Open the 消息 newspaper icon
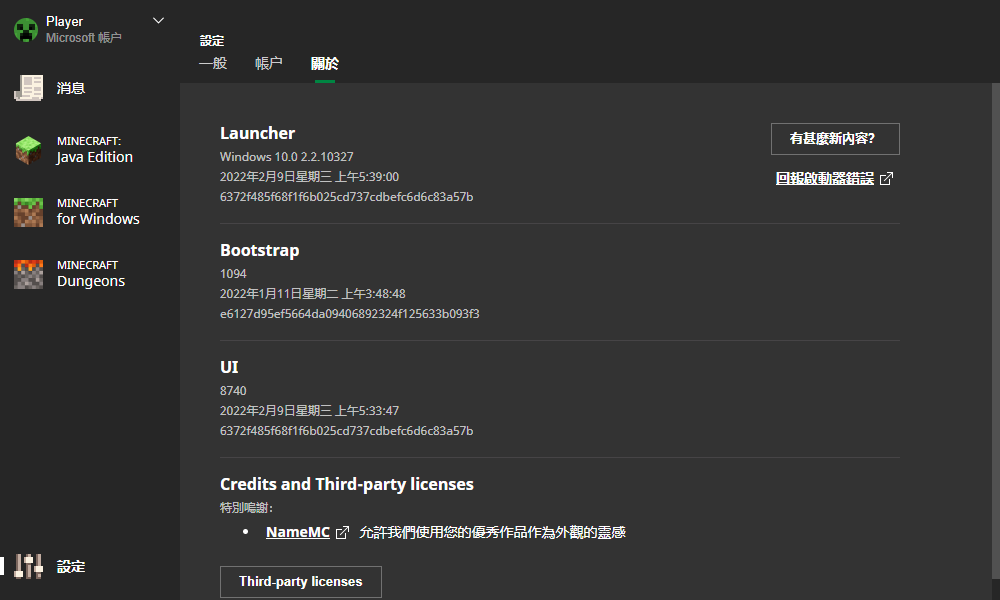This screenshot has width=1000, height=600. coord(29,88)
